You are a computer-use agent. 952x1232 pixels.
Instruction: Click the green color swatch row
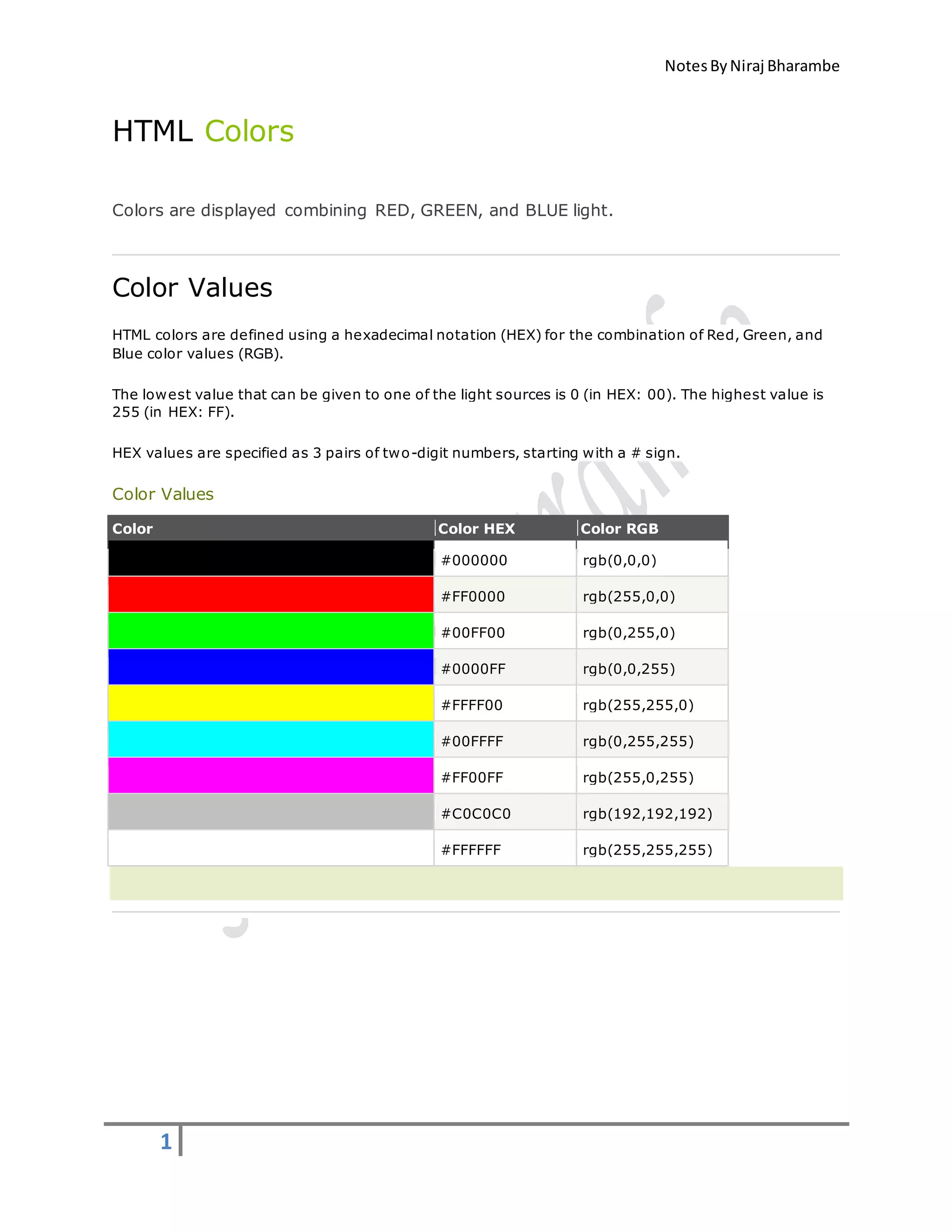[271, 631]
